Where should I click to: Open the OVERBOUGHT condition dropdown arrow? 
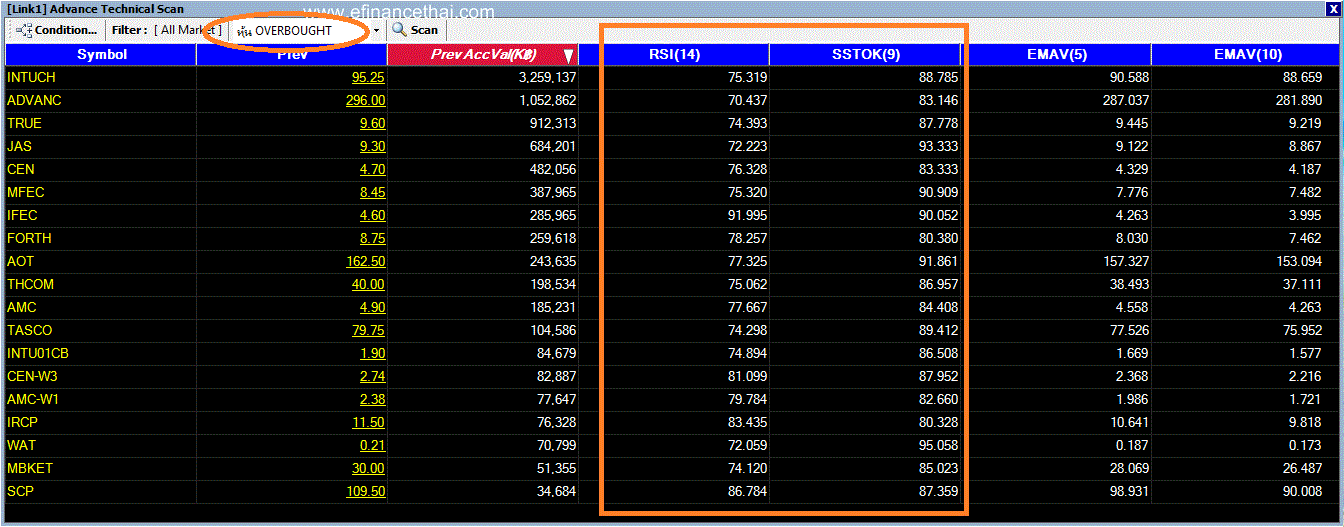tap(376, 31)
